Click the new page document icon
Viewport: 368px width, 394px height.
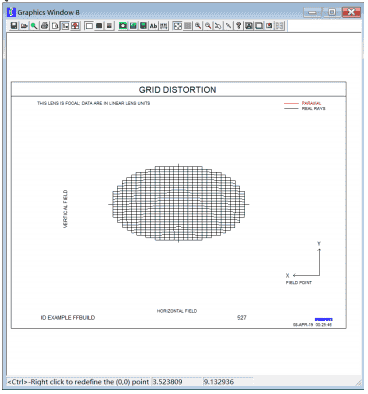[x=55, y=26]
